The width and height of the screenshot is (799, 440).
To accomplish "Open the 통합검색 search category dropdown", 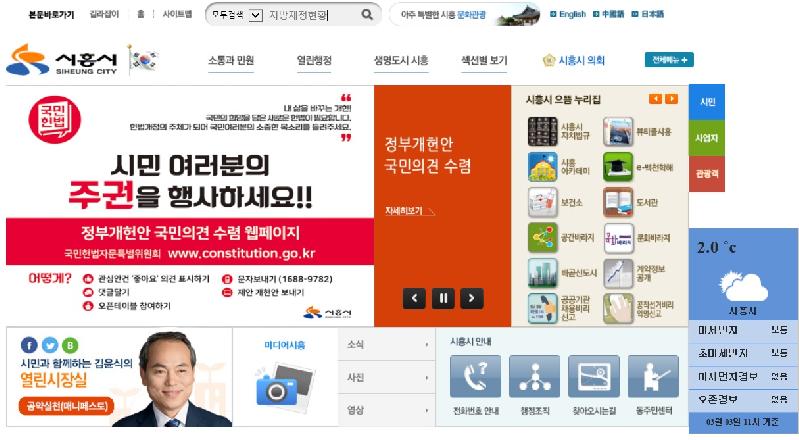I will click(x=235, y=15).
